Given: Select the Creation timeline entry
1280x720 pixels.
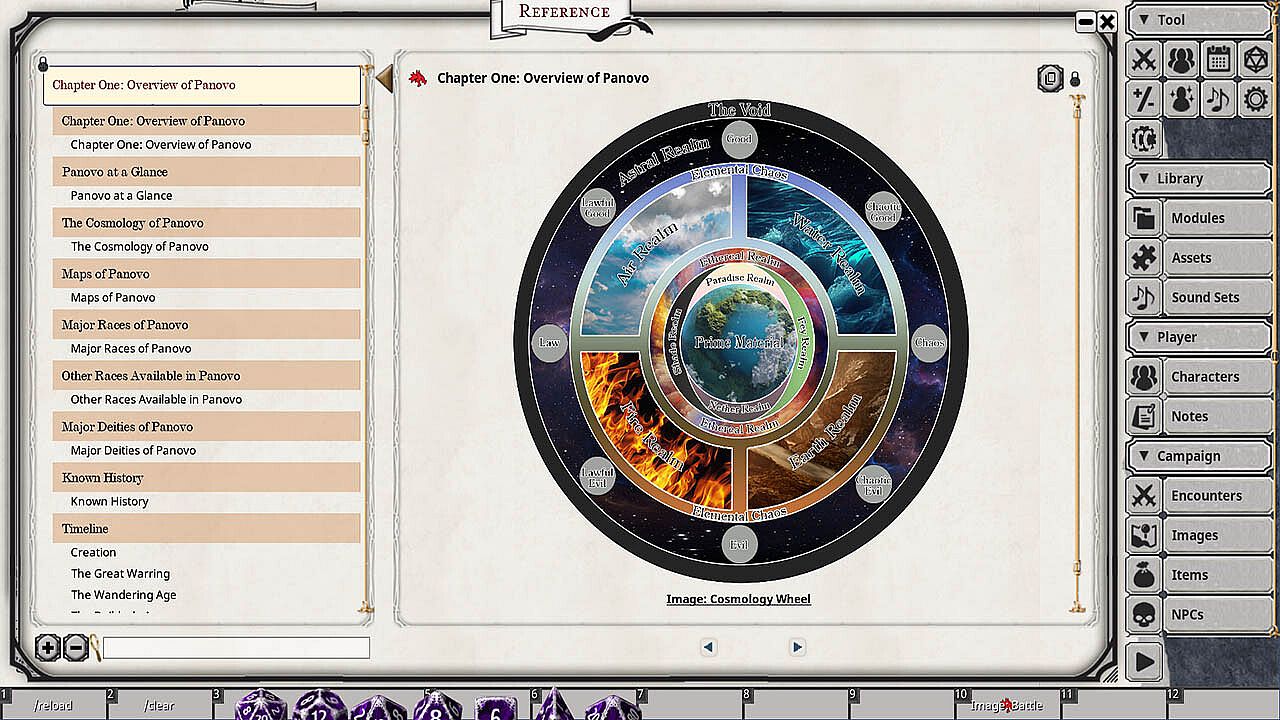Looking at the screenshot, I should pyautogui.click(x=93, y=553).
